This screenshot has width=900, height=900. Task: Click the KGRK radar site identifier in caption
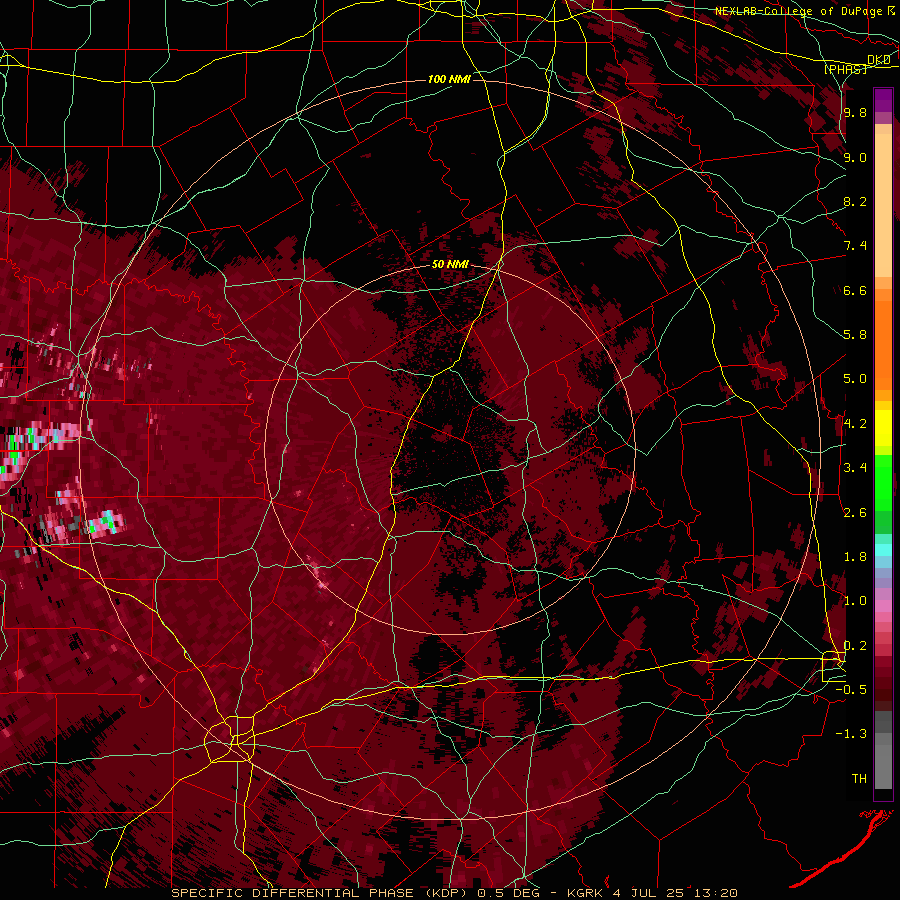[x=587, y=893]
